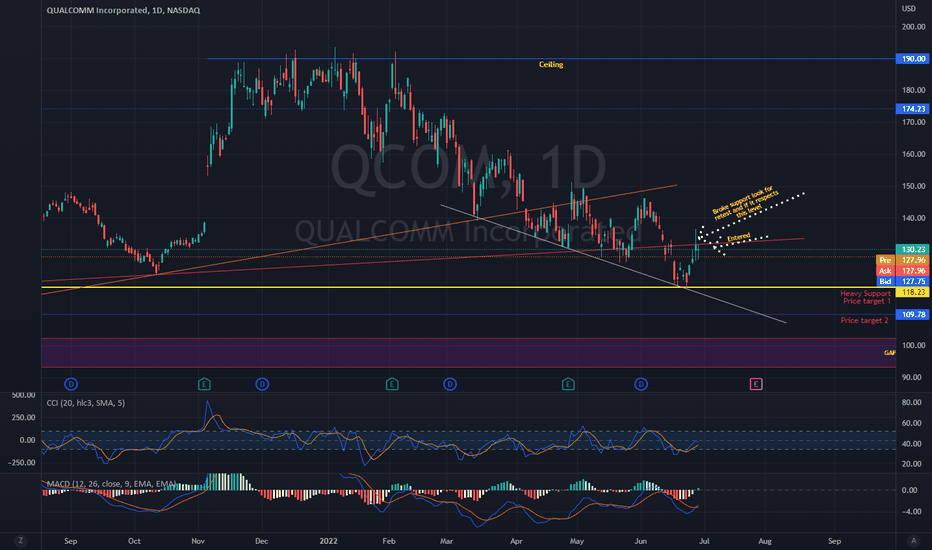
Task: Click the 150.00 price axis label
Action: [x=914, y=186]
